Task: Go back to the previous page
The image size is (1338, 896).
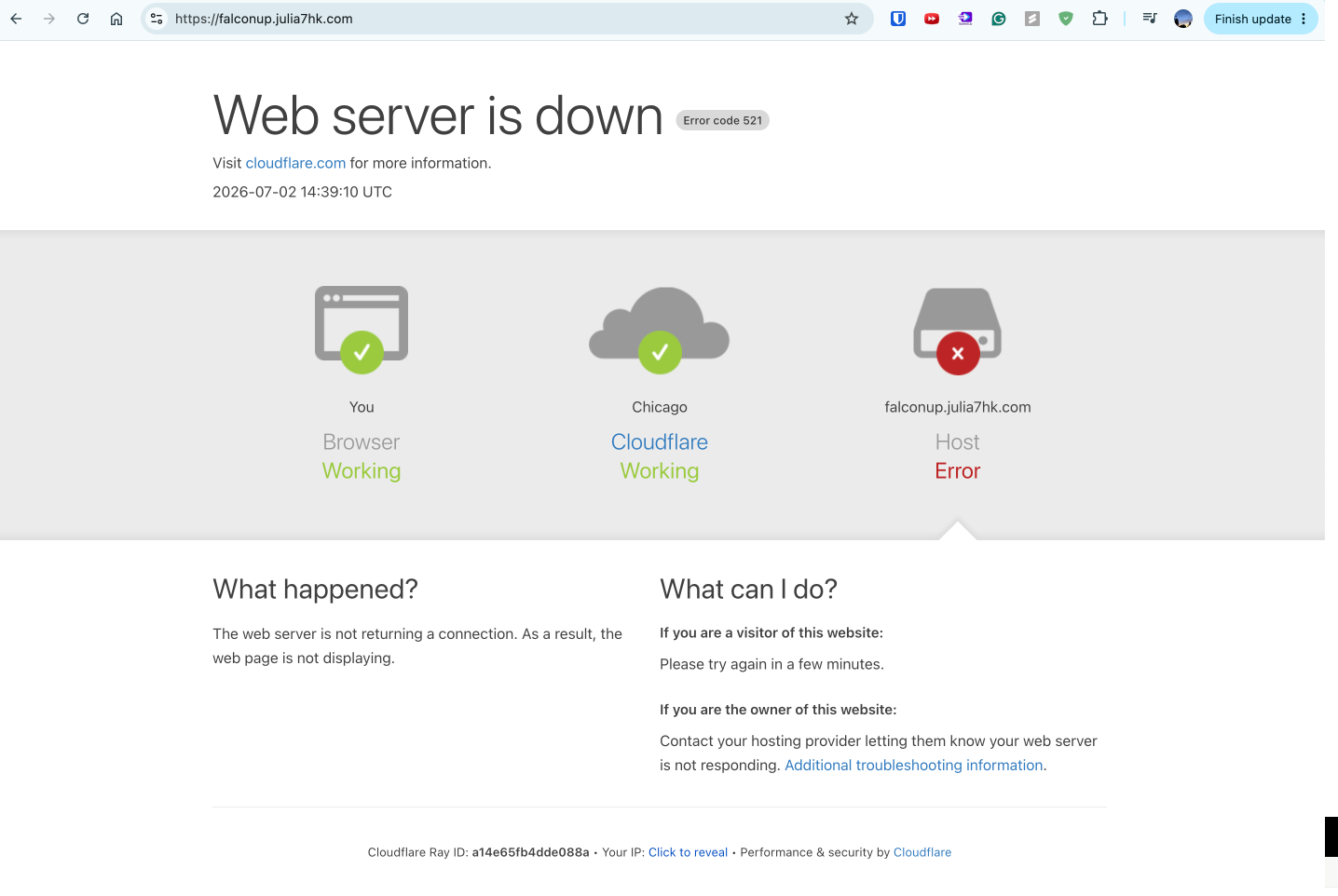Action: coord(16,19)
